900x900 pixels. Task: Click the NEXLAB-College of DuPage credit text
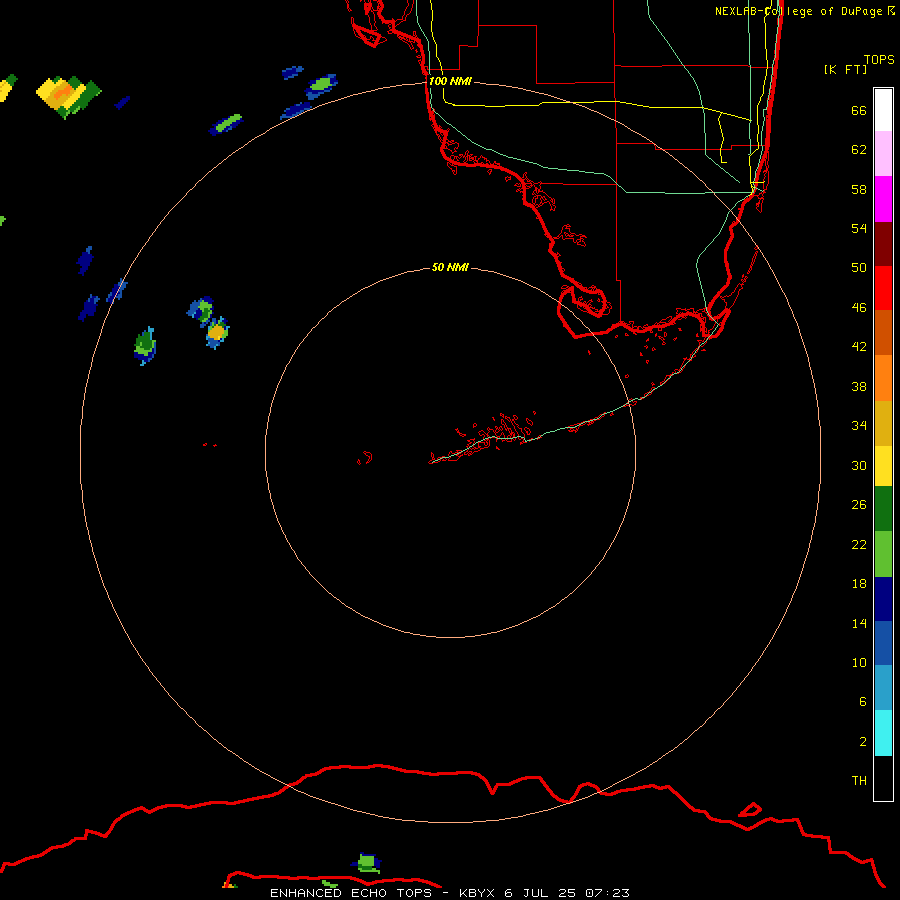804,11
